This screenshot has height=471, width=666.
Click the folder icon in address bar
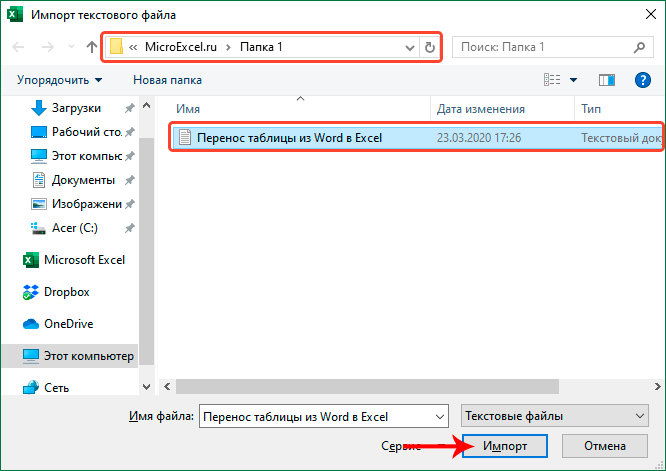pos(116,47)
